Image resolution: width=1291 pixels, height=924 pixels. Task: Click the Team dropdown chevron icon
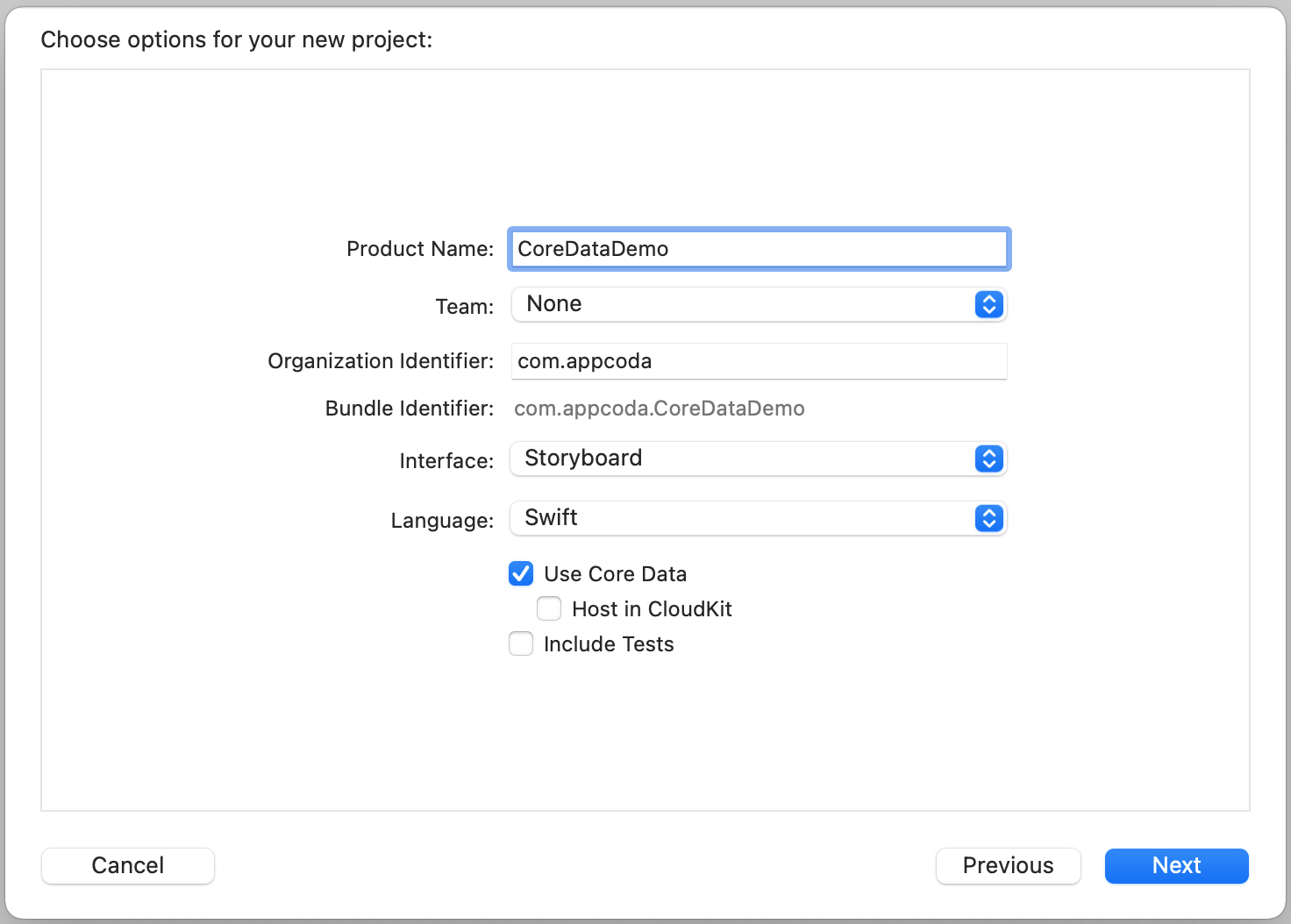[988, 304]
